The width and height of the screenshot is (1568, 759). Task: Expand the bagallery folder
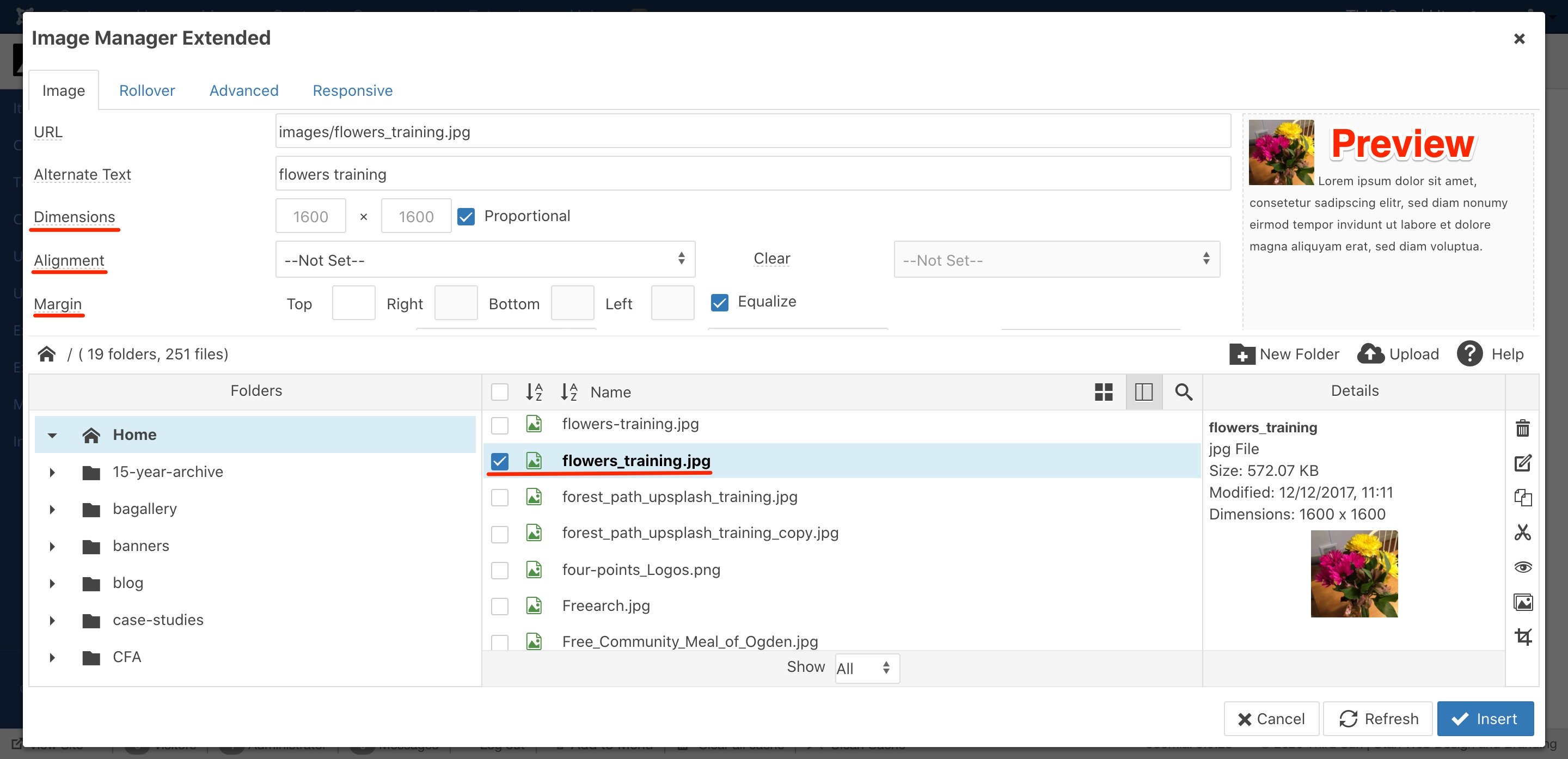click(x=52, y=510)
